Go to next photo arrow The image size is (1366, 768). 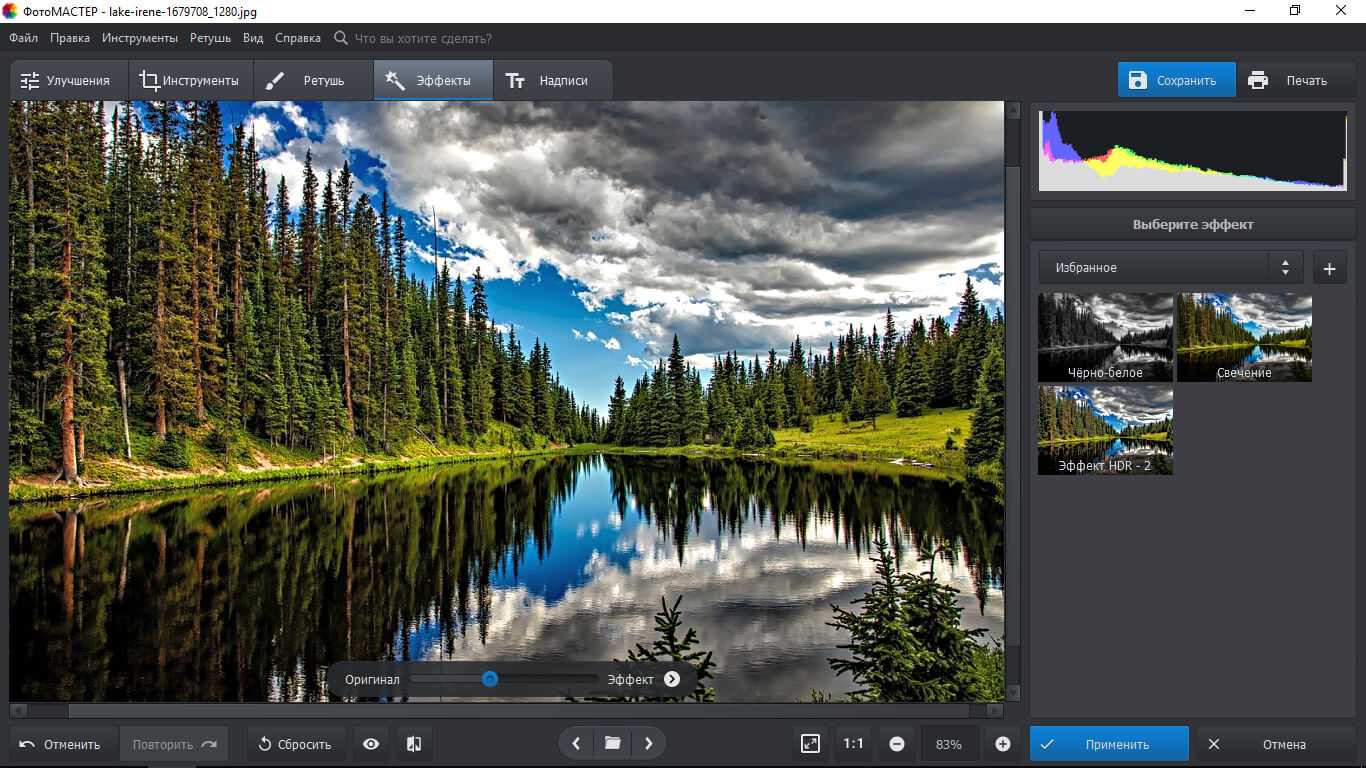[x=649, y=743]
